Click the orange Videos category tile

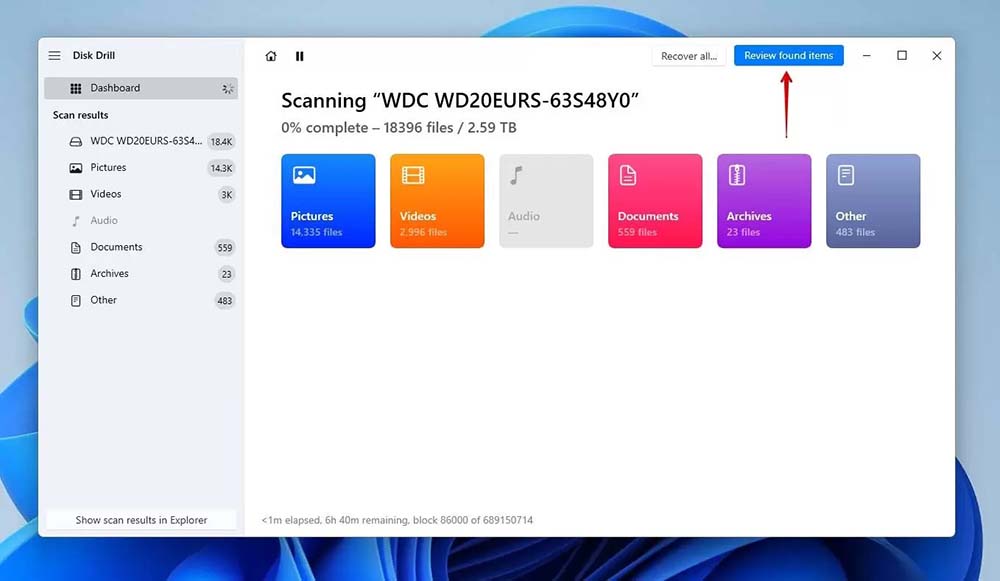pos(437,201)
